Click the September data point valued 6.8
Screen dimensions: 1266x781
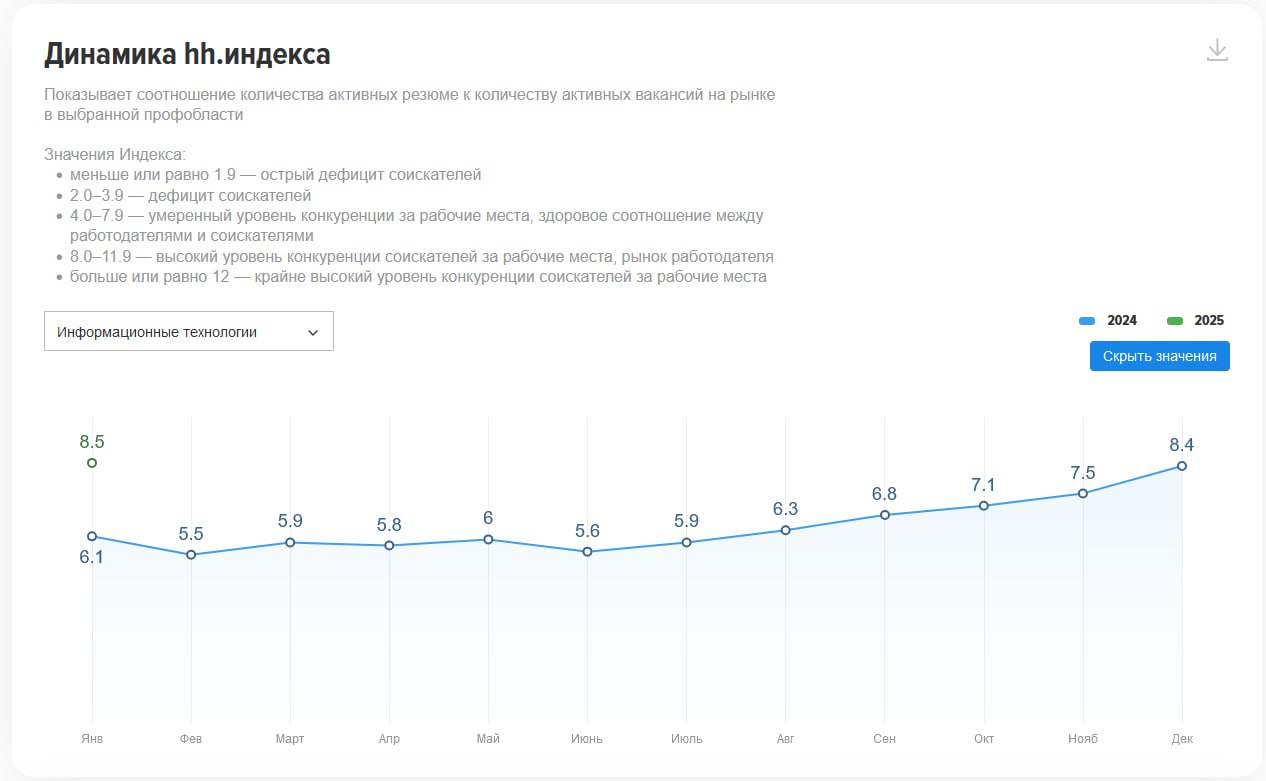pos(885,515)
